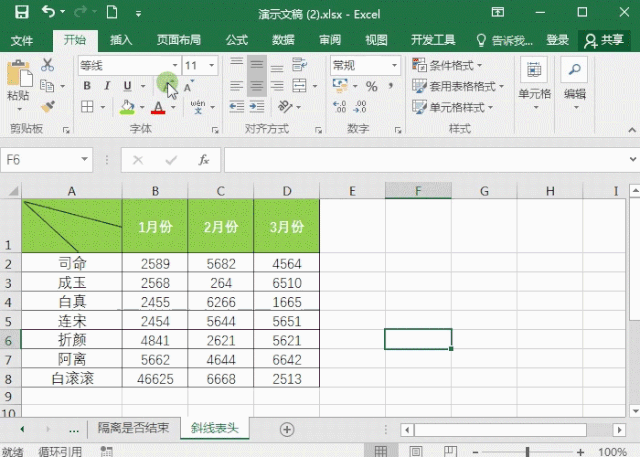Open the 文件 file menu
Image resolution: width=640 pixels, height=457 pixels.
(22, 40)
